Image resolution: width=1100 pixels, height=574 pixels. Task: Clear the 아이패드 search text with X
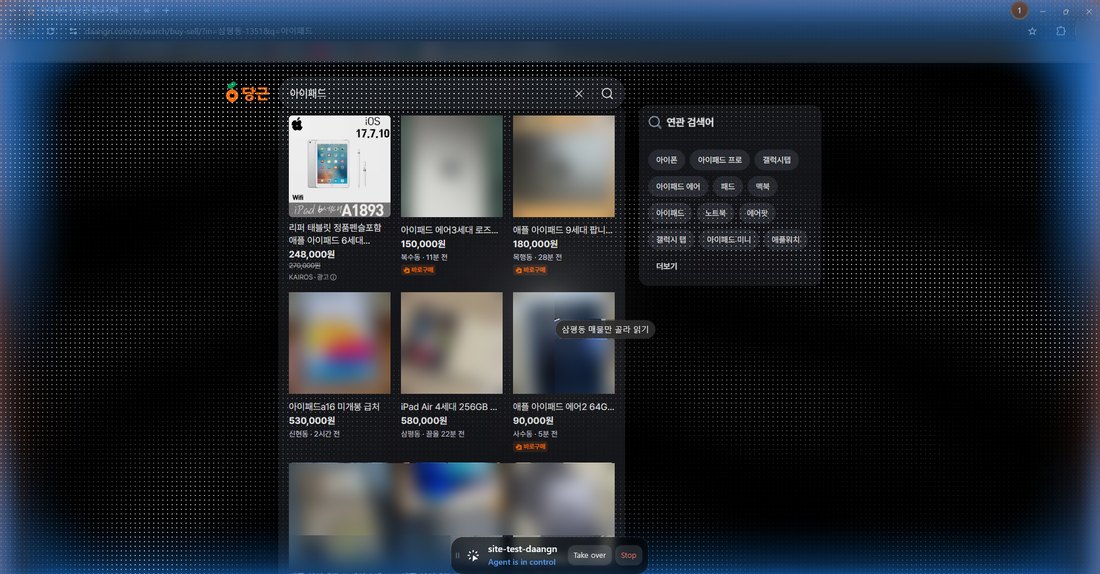tap(579, 93)
